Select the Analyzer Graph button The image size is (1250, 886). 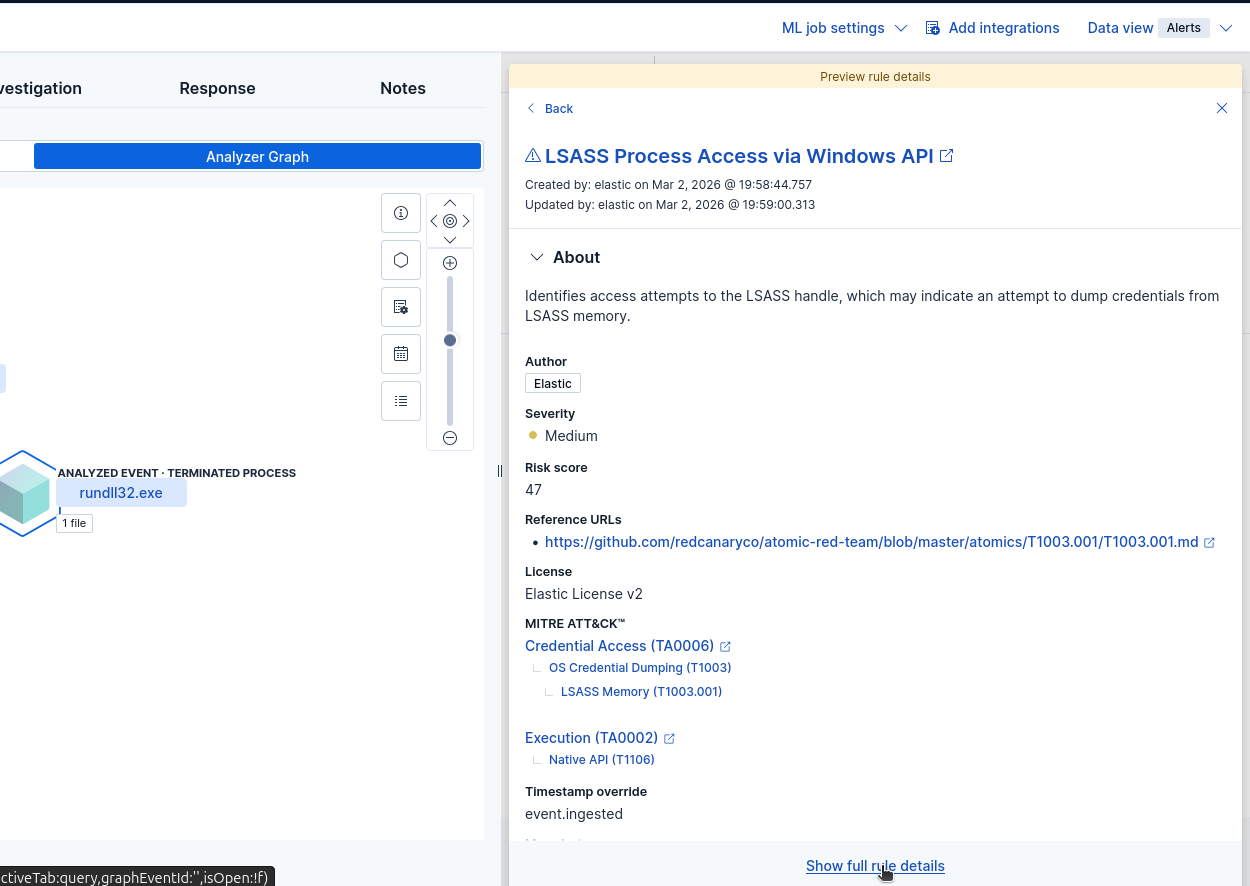tap(257, 157)
